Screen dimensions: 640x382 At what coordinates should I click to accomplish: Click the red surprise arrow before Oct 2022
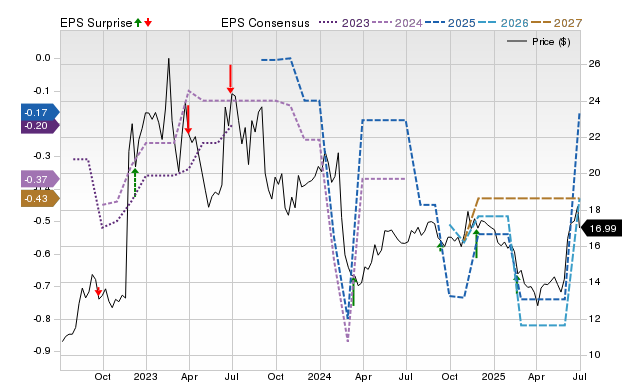pyautogui.click(x=98, y=291)
